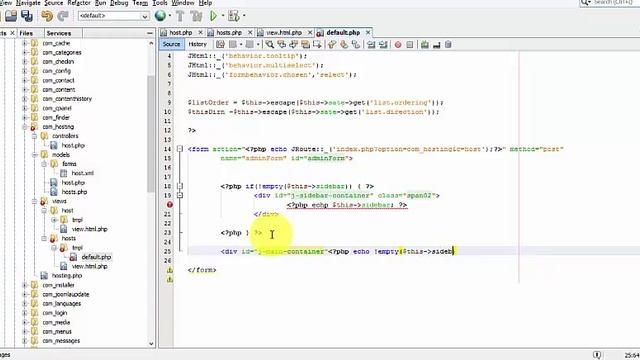The height and width of the screenshot is (360, 640).
Task: Click the Forward navigation icon in editor toolbar
Action: pos(249,44)
